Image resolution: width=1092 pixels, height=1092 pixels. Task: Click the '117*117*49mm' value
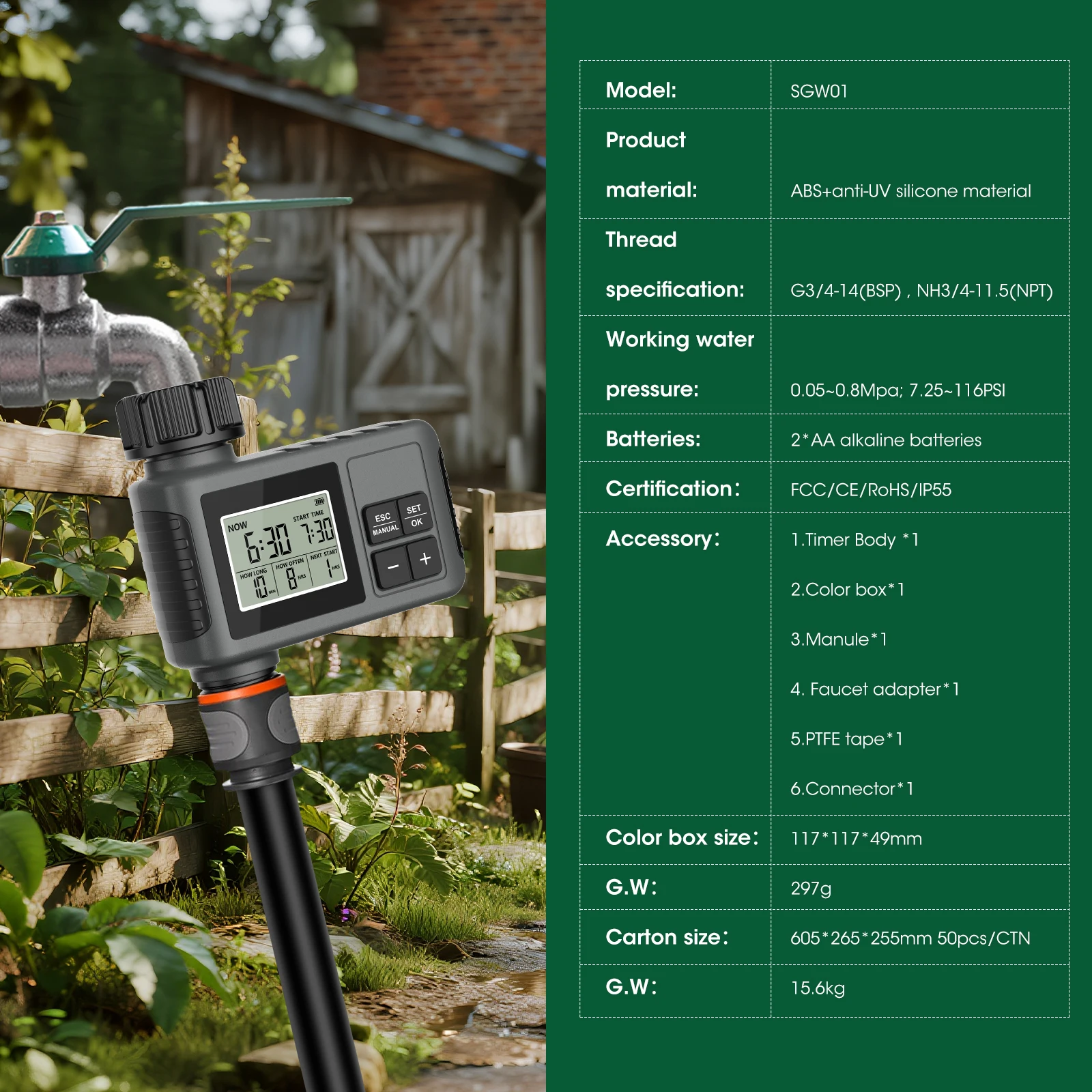(x=856, y=839)
